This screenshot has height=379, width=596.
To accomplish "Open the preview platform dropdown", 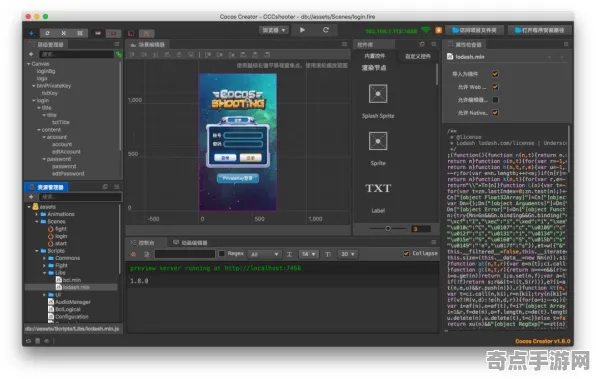I will 274,30.
